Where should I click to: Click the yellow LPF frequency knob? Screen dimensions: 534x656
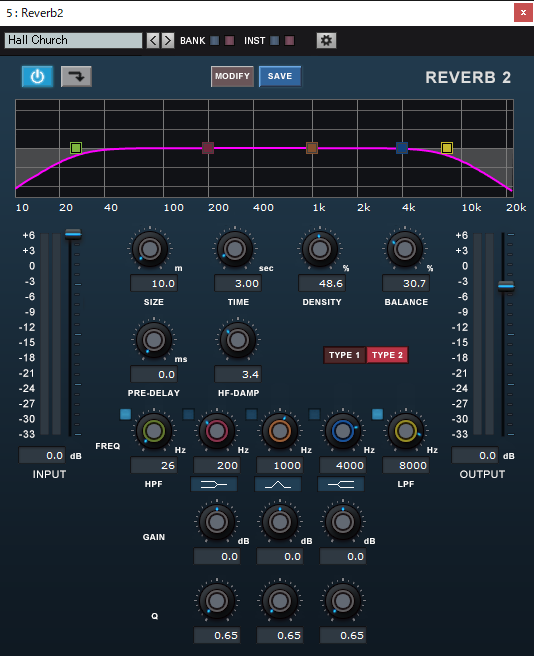pos(406,431)
